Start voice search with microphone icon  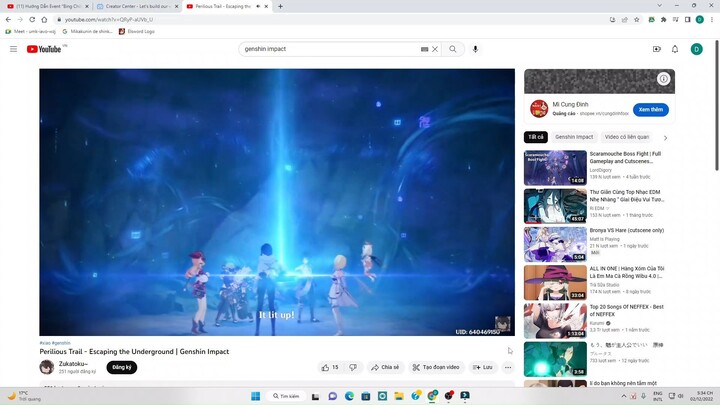click(x=475, y=49)
